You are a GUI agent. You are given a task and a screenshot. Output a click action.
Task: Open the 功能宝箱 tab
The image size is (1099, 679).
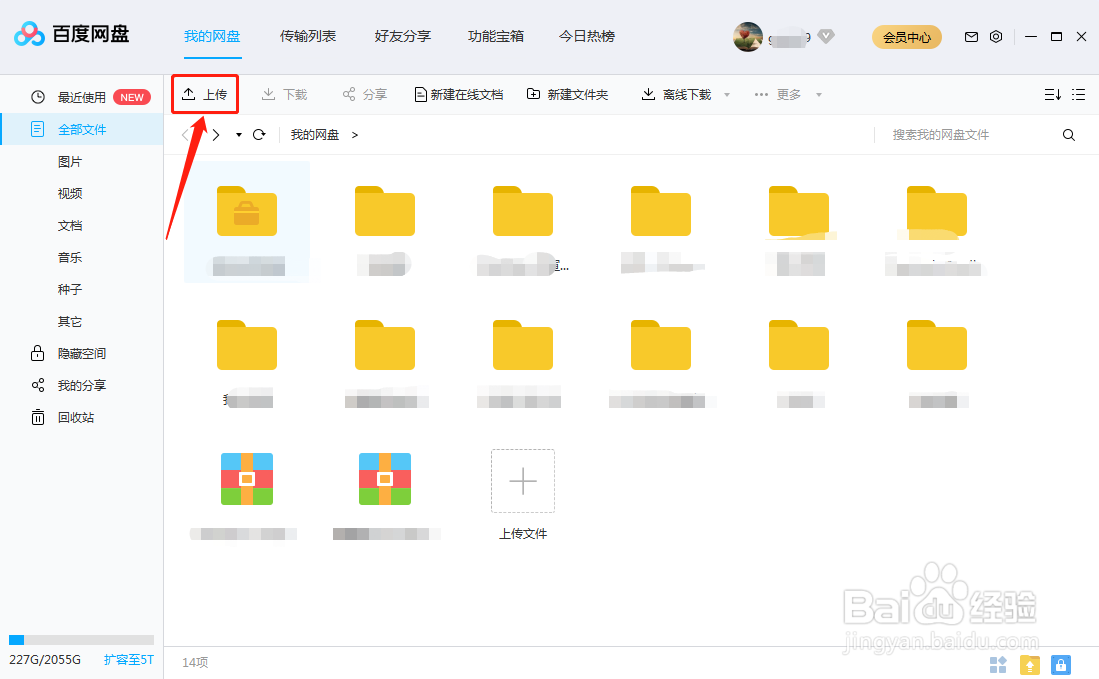coord(496,36)
